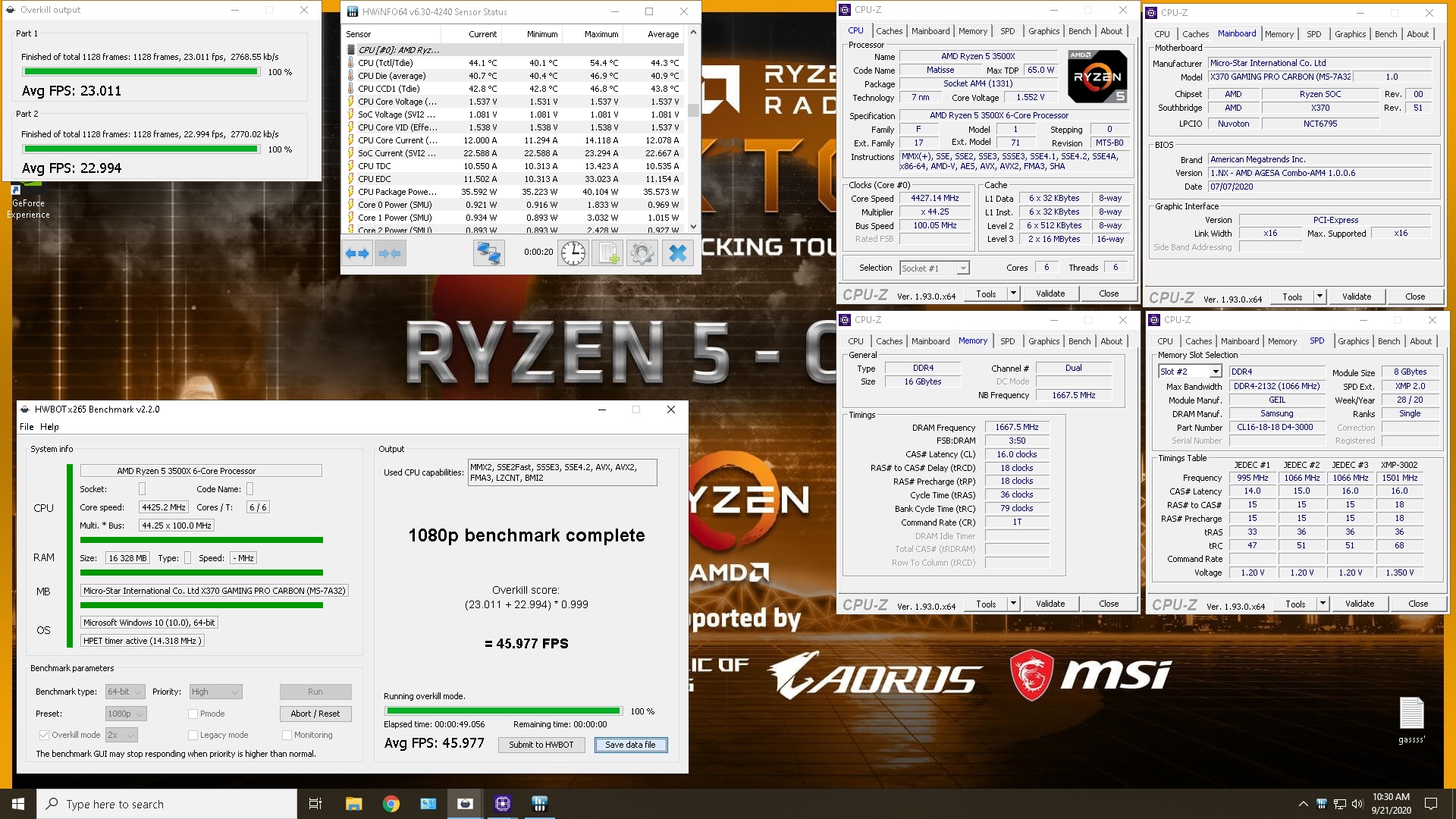Click Close button in CPU-Z SPD window
The height and width of the screenshot is (819, 1456).
(x=1418, y=604)
